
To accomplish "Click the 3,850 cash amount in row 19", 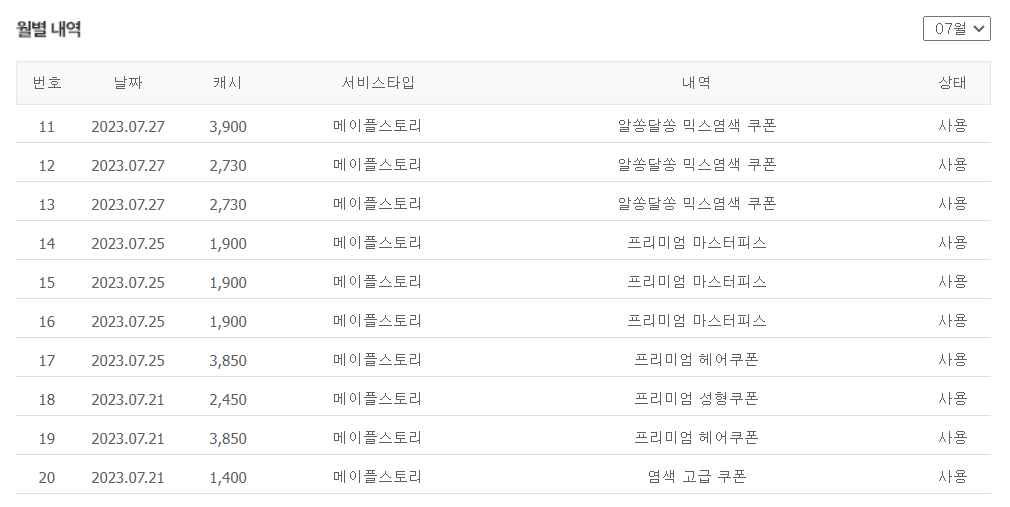I will (x=228, y=438).
